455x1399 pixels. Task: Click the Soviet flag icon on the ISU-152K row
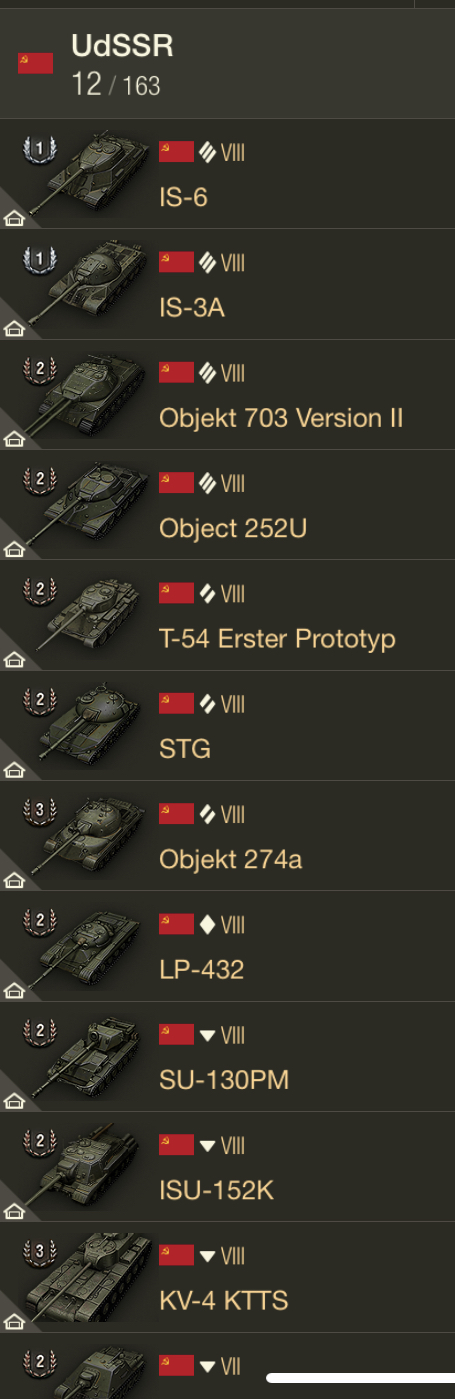[176, 1144]
